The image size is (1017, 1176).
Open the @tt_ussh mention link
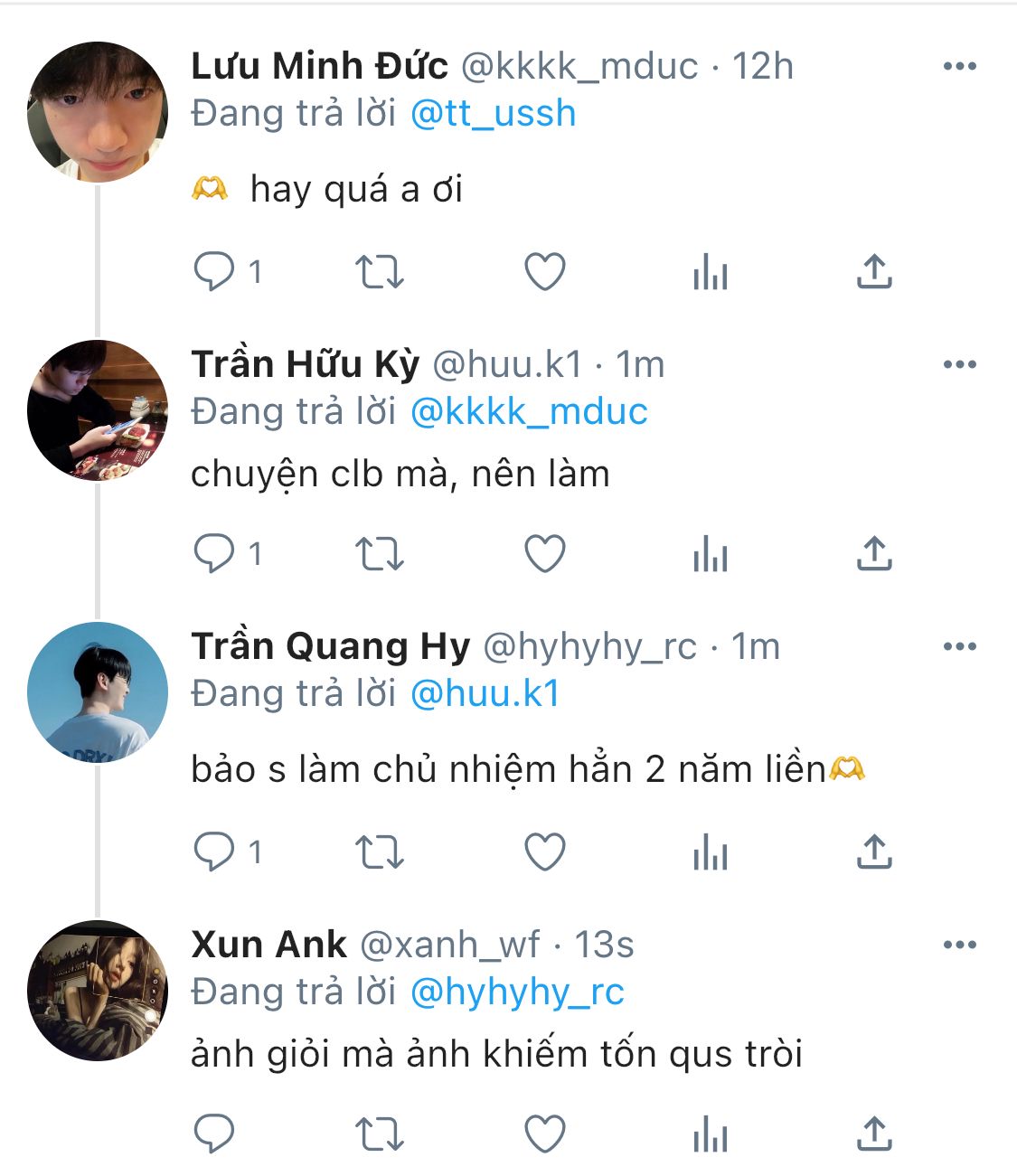click(x=493, y=114)
